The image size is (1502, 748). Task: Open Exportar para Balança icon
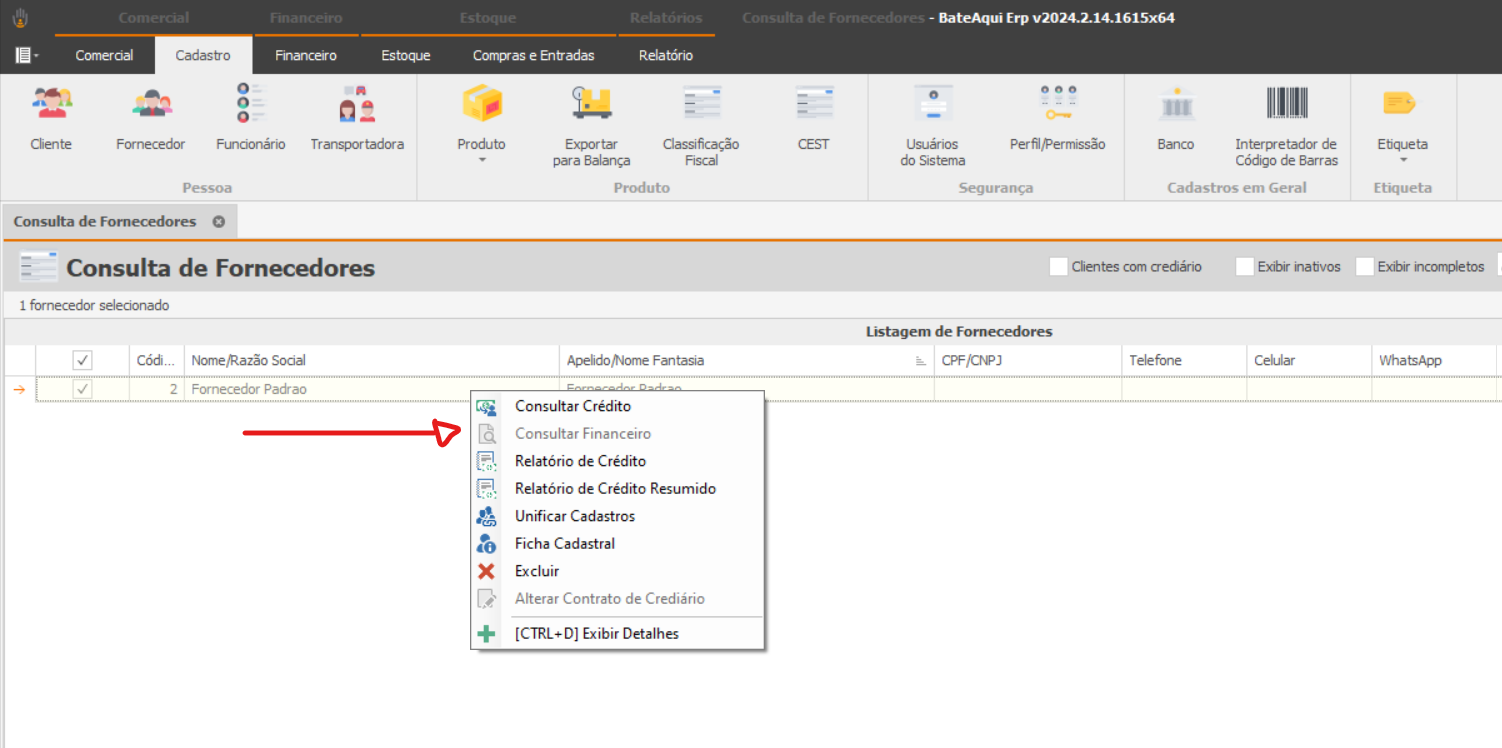pos(592,103)
